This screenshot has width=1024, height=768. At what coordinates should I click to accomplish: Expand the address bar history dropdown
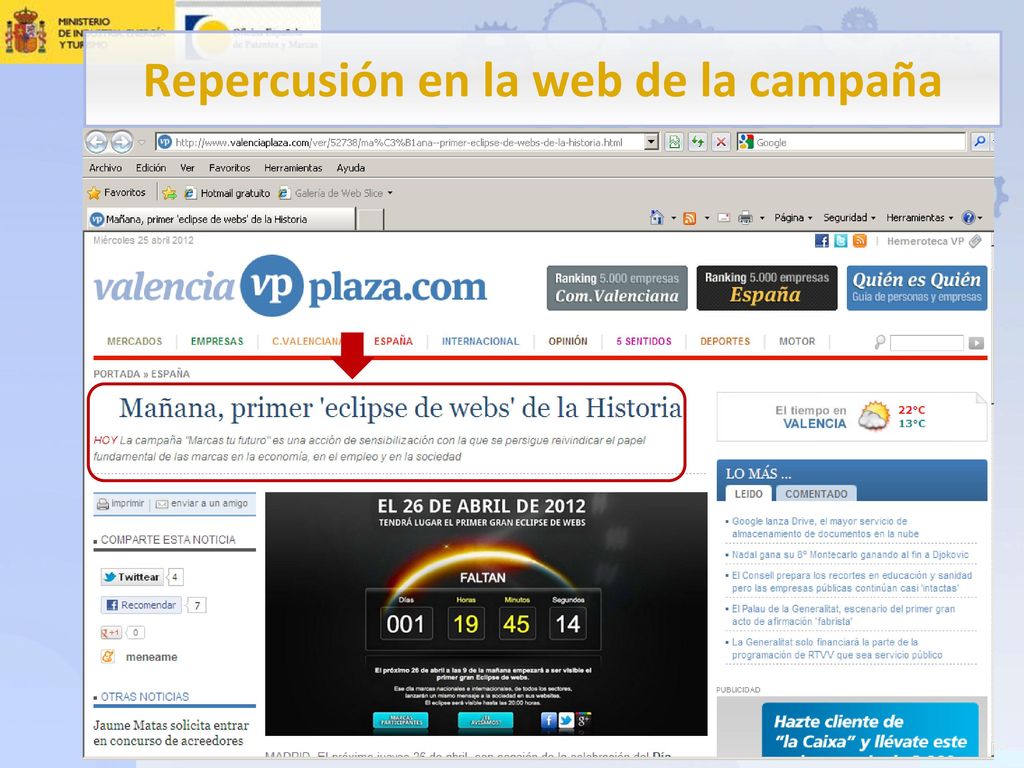651,142
